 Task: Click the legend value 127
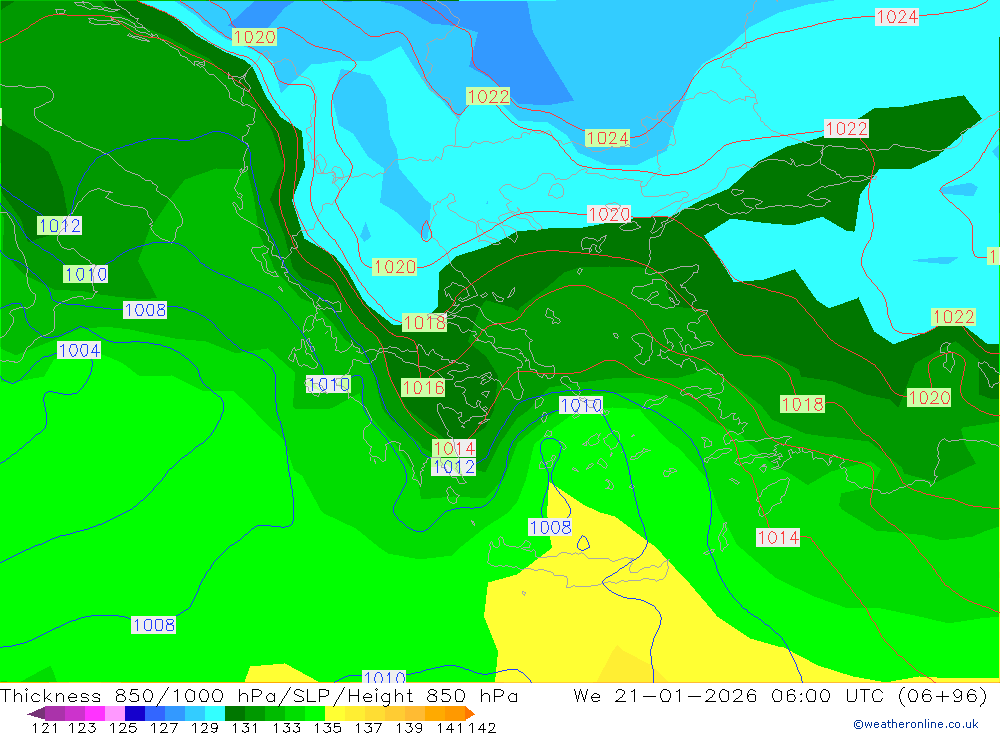click(x=164, y=727)
